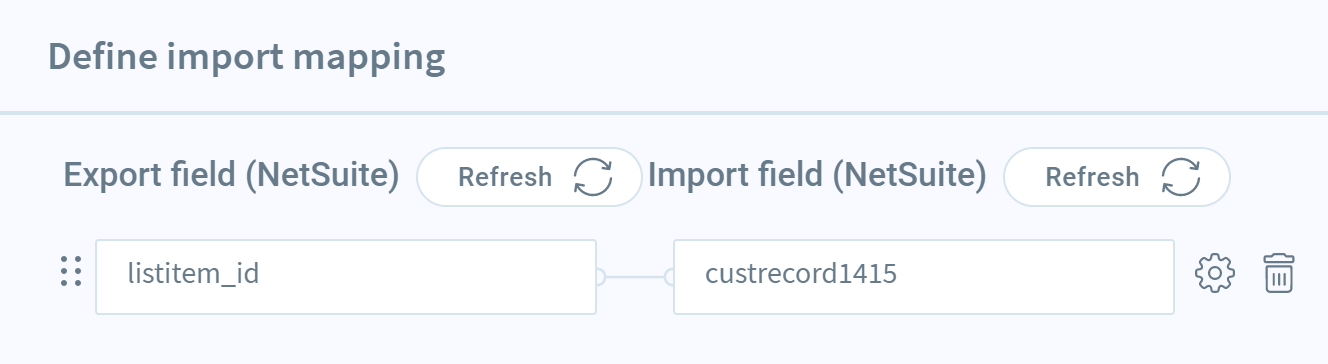Click the "Import field (NetSuite)" column label
The height and width of the screenshot is (364, 1328).
point(817,176)
